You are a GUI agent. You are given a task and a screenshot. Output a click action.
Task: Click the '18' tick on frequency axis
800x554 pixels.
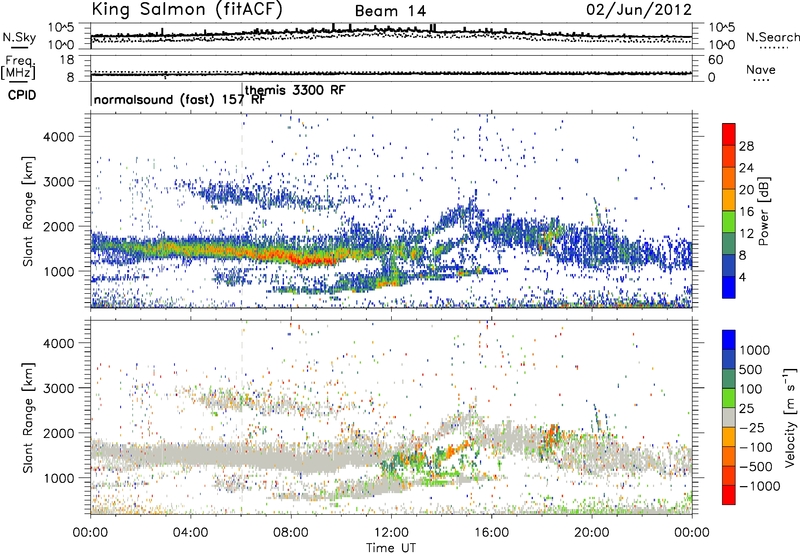click(67, 60)
